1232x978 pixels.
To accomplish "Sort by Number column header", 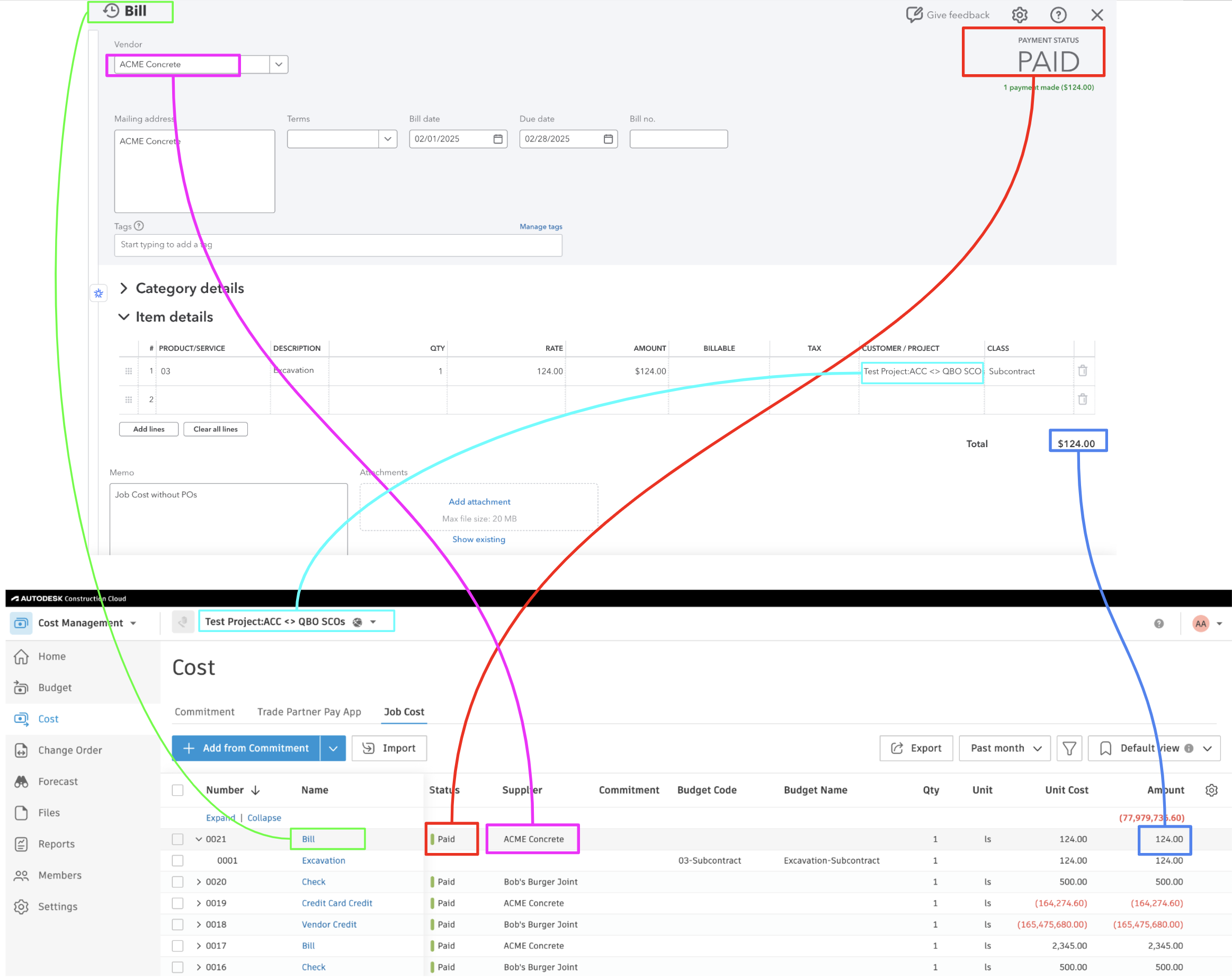I will [x=233, y=790].
